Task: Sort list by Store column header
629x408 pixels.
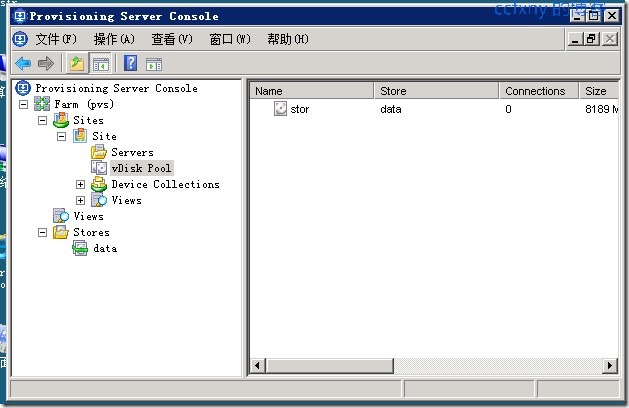Action: click(436, 91)
